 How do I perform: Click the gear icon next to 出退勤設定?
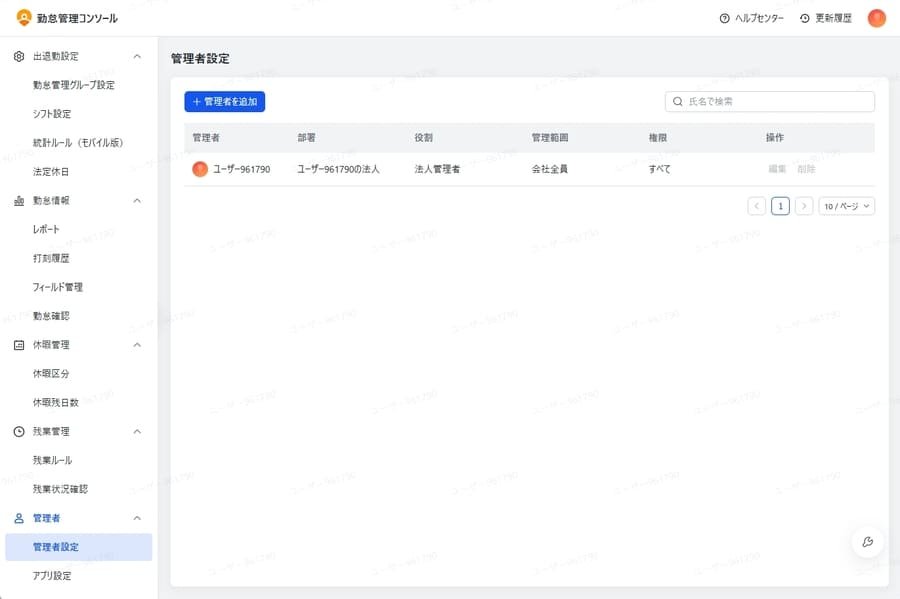point(17,56)
